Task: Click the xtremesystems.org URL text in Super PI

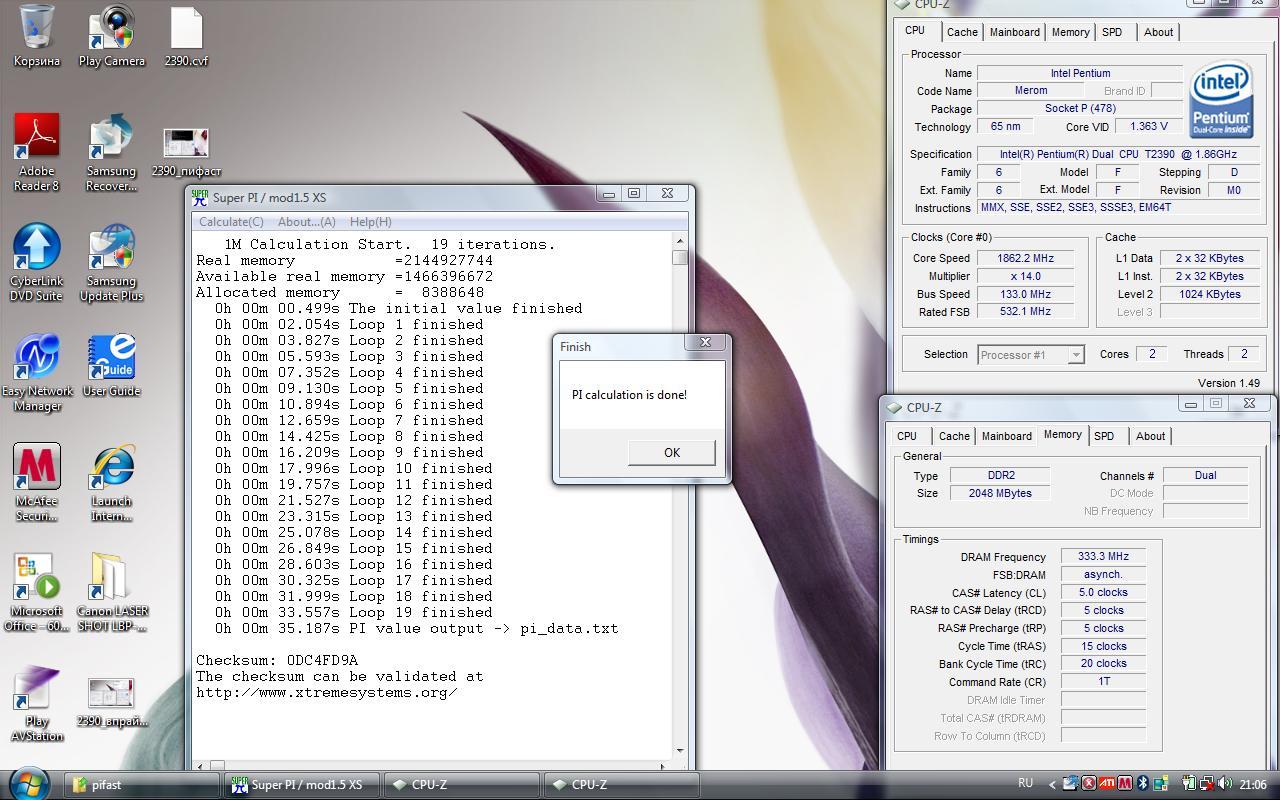Action: [x=327, y=692]
